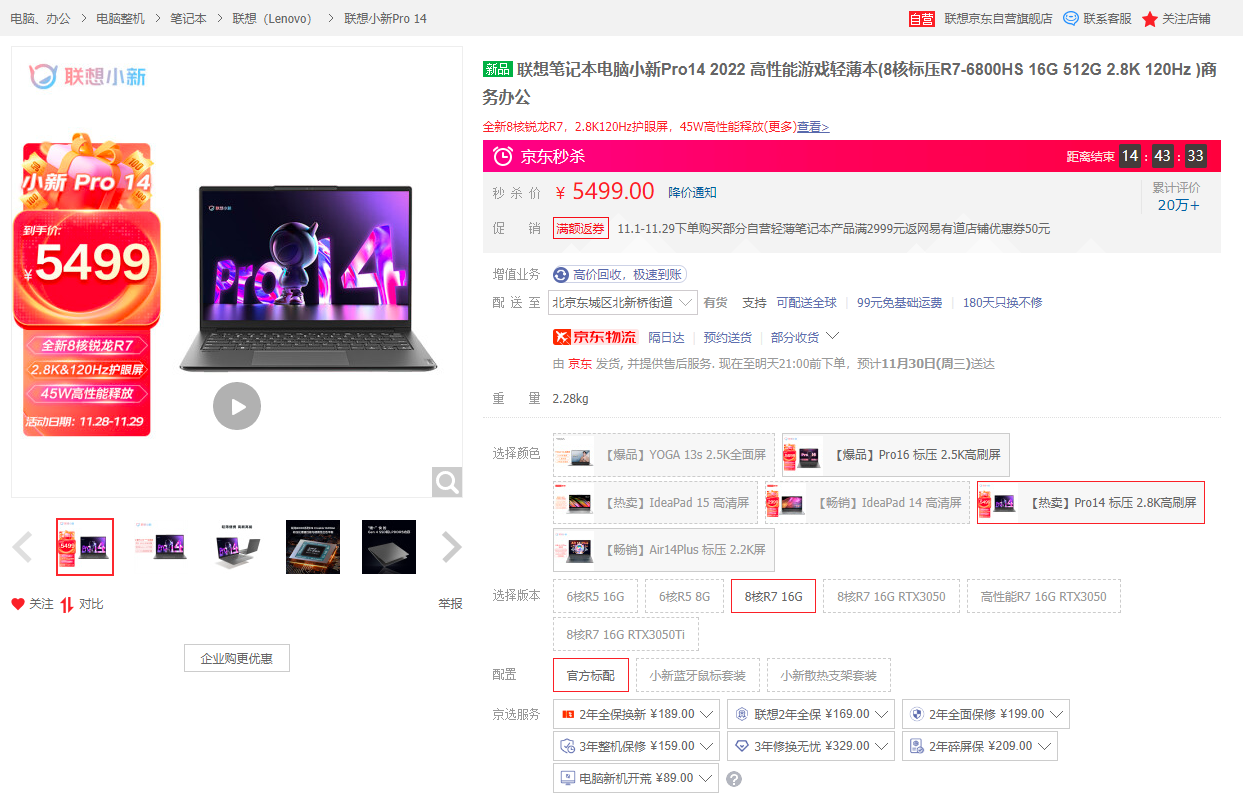Image resolution: width=1243 pixels, height=797 pixels.
Task: Choose the IdeaPad 14 高清屏 option
Action: tap(867, 503)
